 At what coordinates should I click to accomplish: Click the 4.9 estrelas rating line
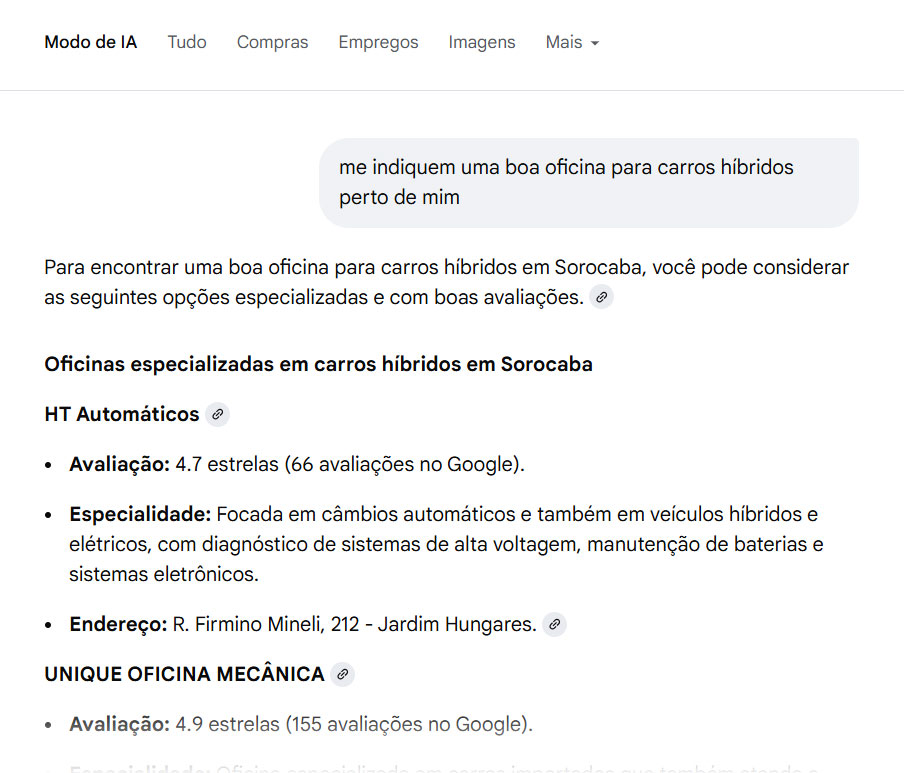300,724
